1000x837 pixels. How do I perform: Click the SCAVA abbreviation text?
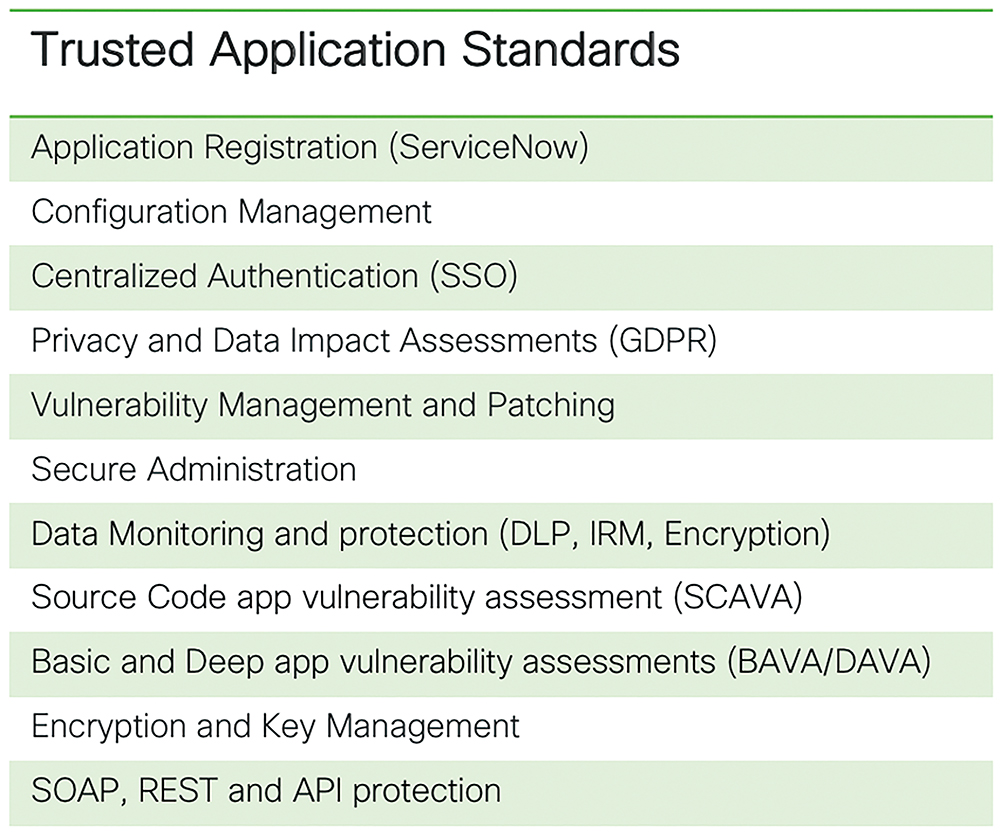(x=738, y=598)
